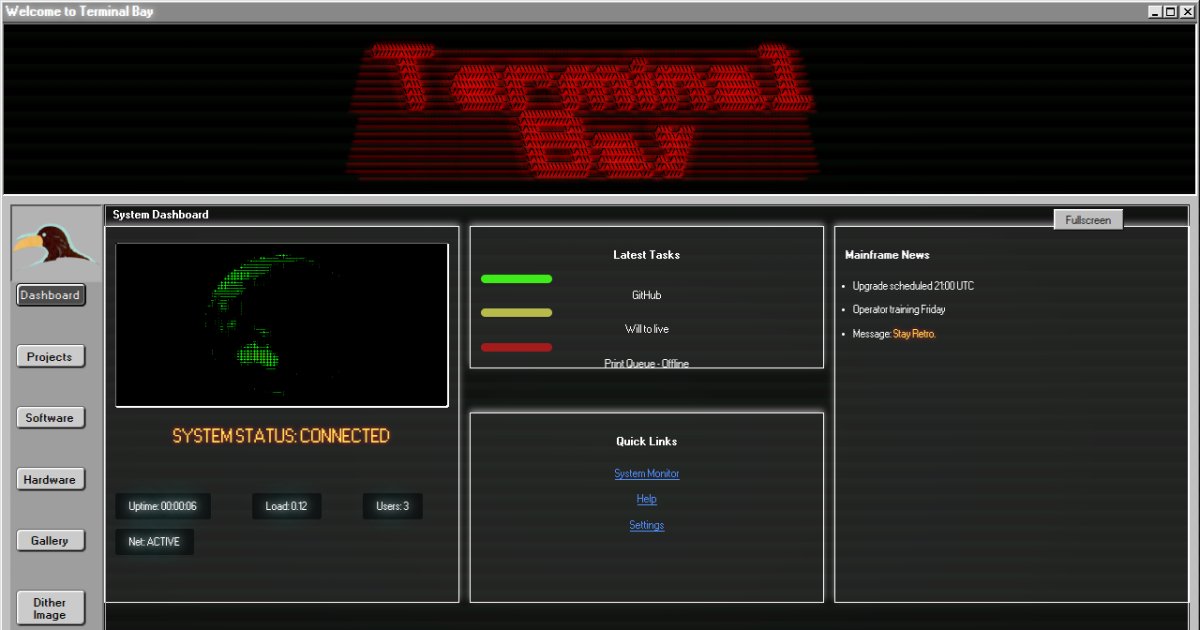Image resolution: width=1200 pixels, height=630 pixels.
Task: Open the Gallery page
Action: (x=50, y=541)
